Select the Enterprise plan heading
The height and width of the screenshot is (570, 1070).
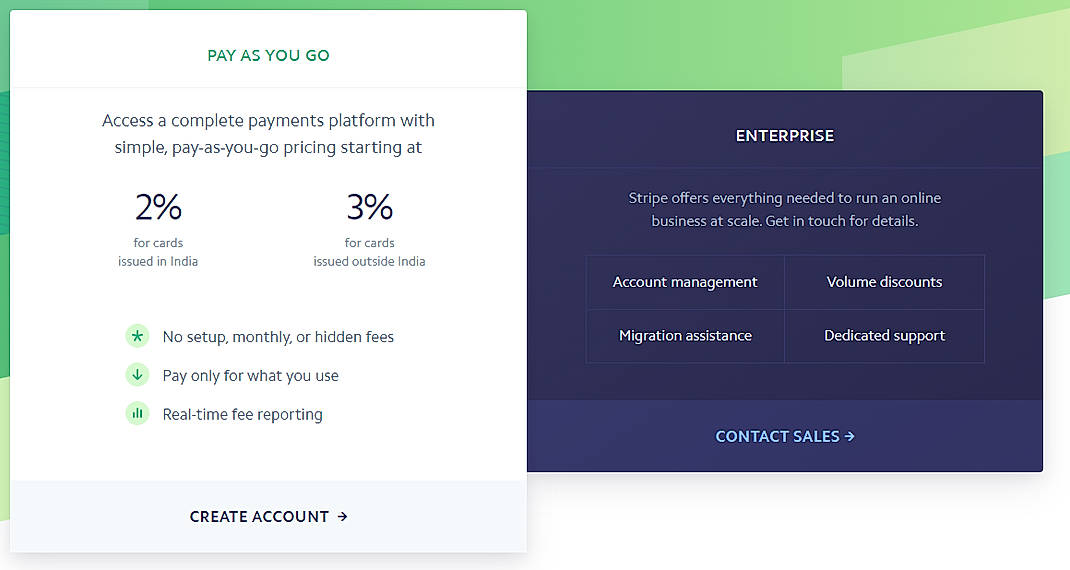coord(784,136)
